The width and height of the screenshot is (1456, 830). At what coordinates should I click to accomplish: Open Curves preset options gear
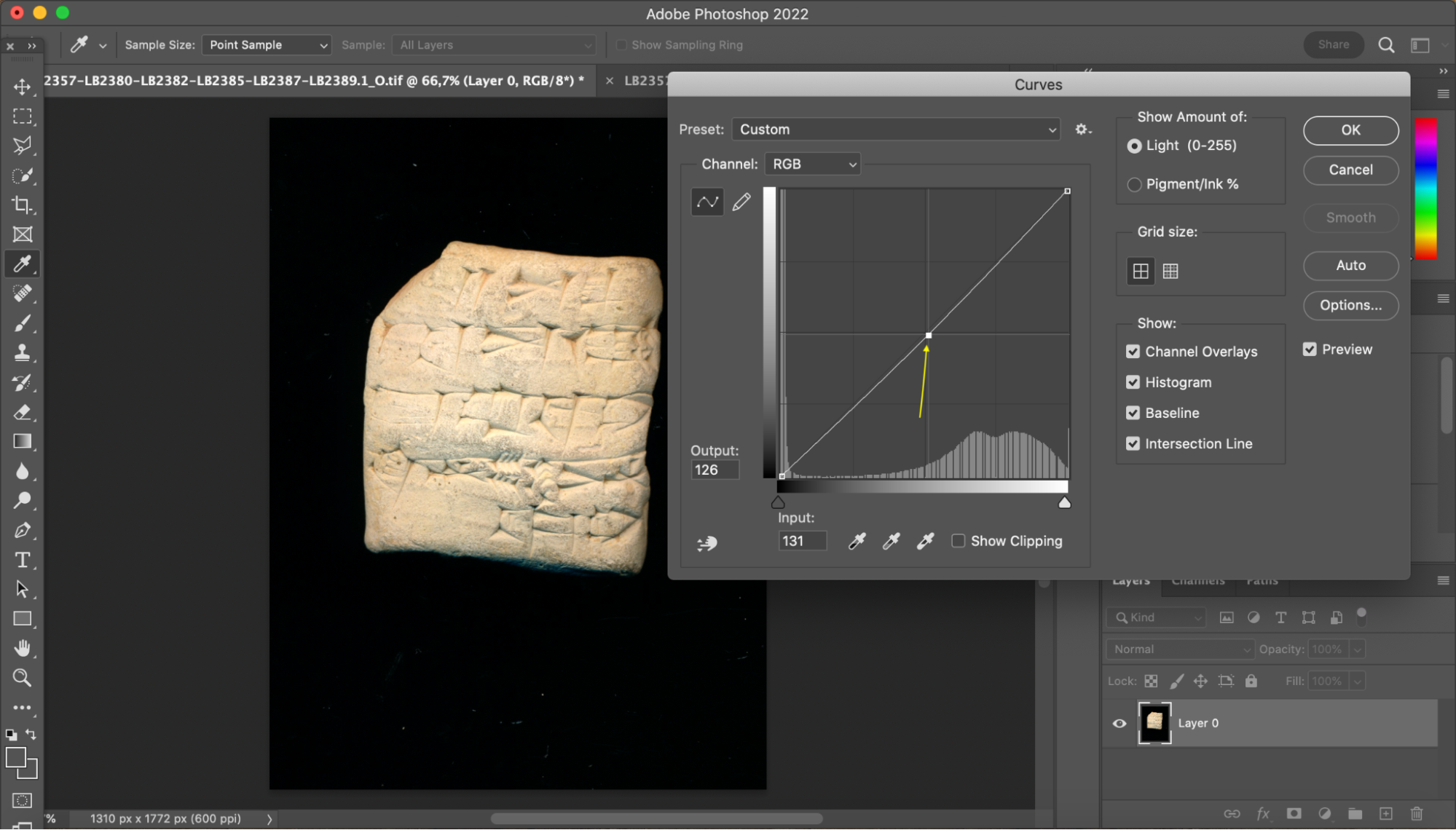point(1082,130)
